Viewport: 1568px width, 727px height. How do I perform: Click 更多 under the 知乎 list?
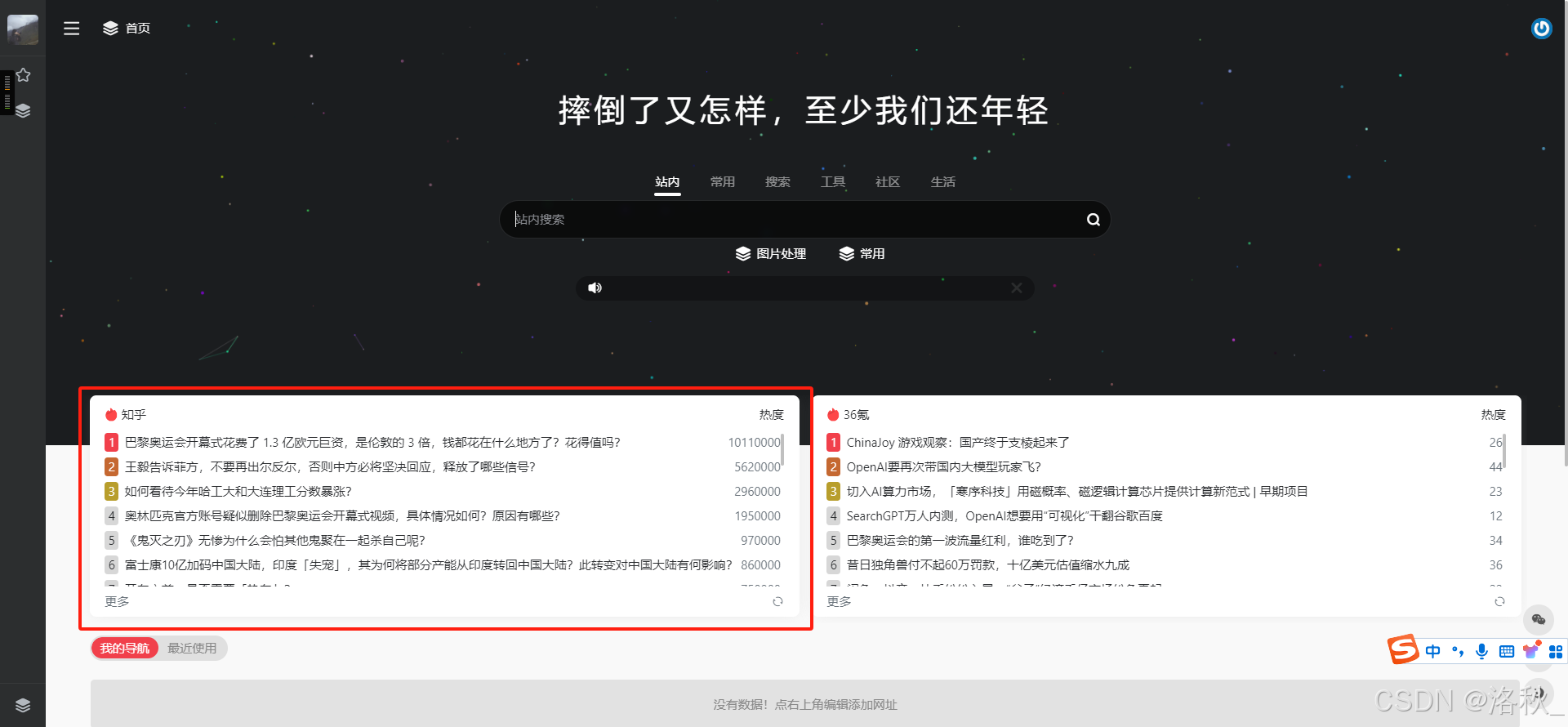(117, 601)
